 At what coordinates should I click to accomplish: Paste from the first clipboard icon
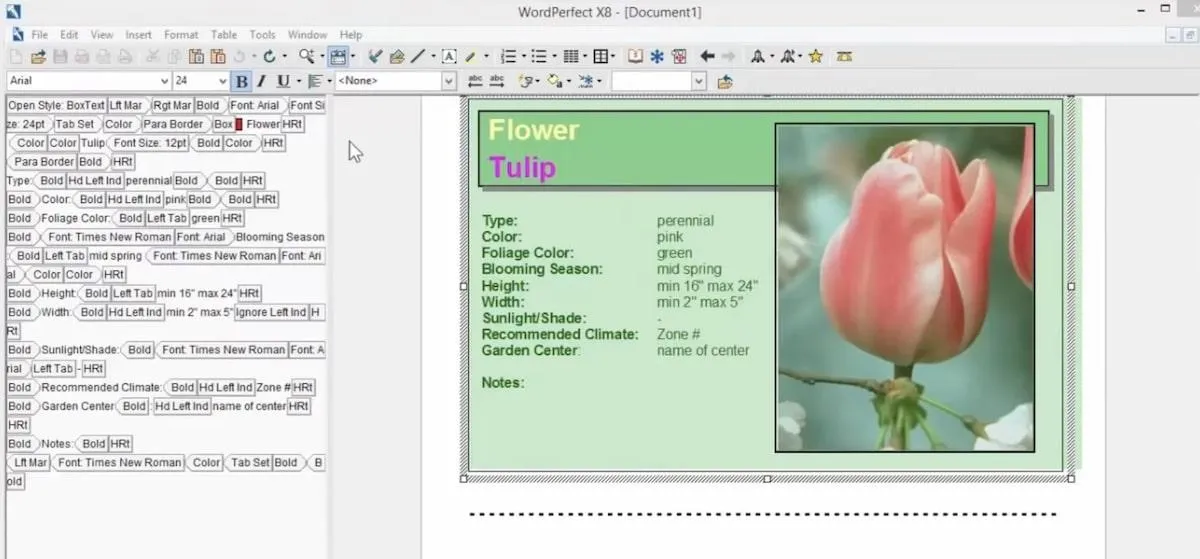pyautogui.click(x=196, y=57)
